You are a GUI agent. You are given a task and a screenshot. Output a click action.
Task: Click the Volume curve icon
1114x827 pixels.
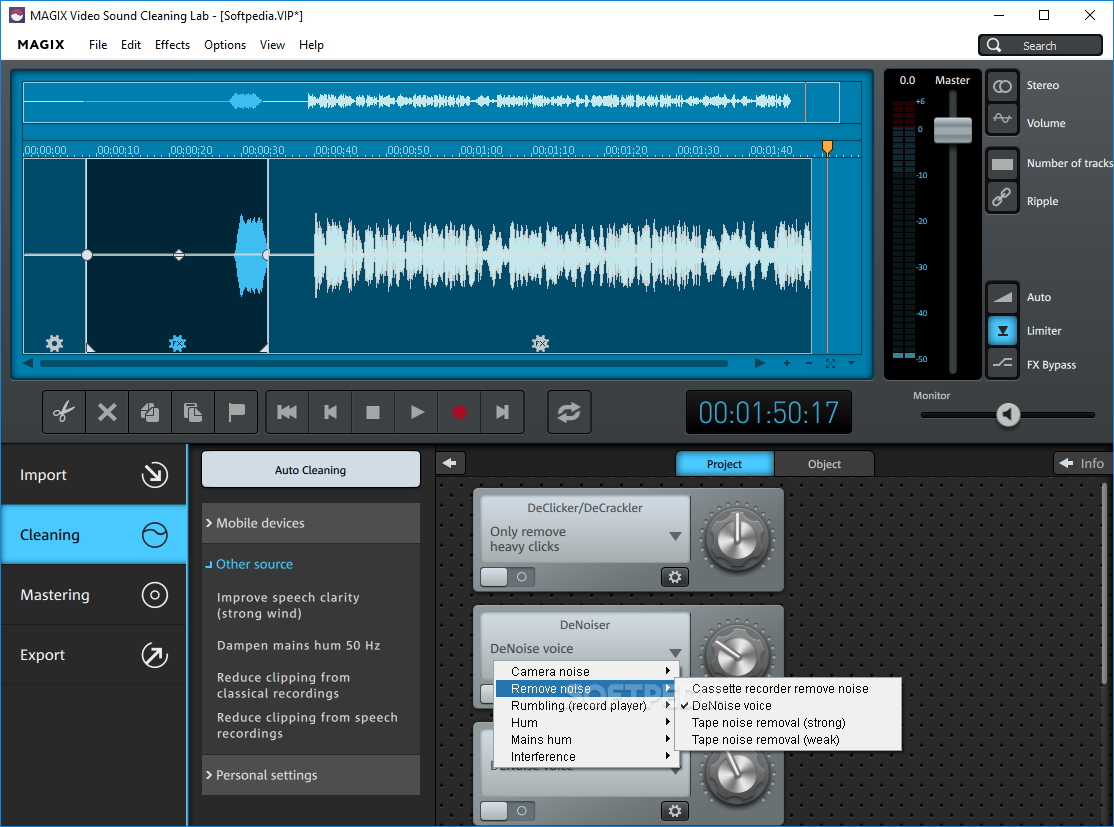[1002, 119]
